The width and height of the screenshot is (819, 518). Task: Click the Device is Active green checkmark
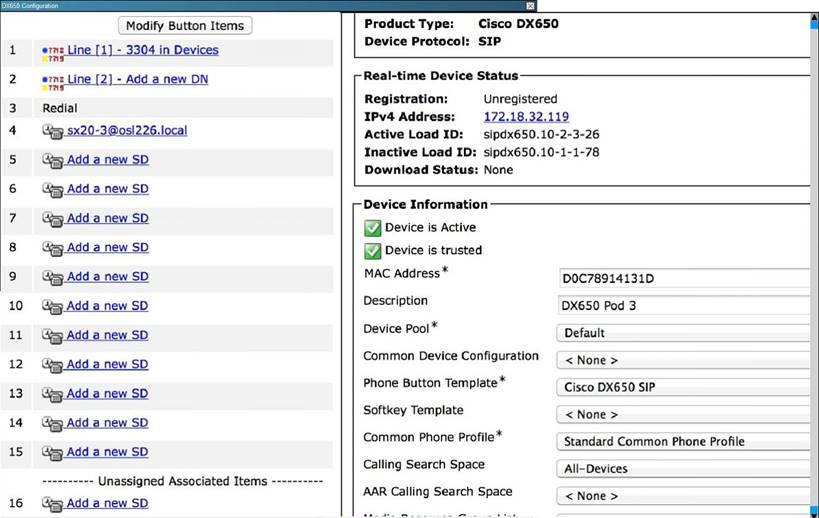(x=372, y=228)
